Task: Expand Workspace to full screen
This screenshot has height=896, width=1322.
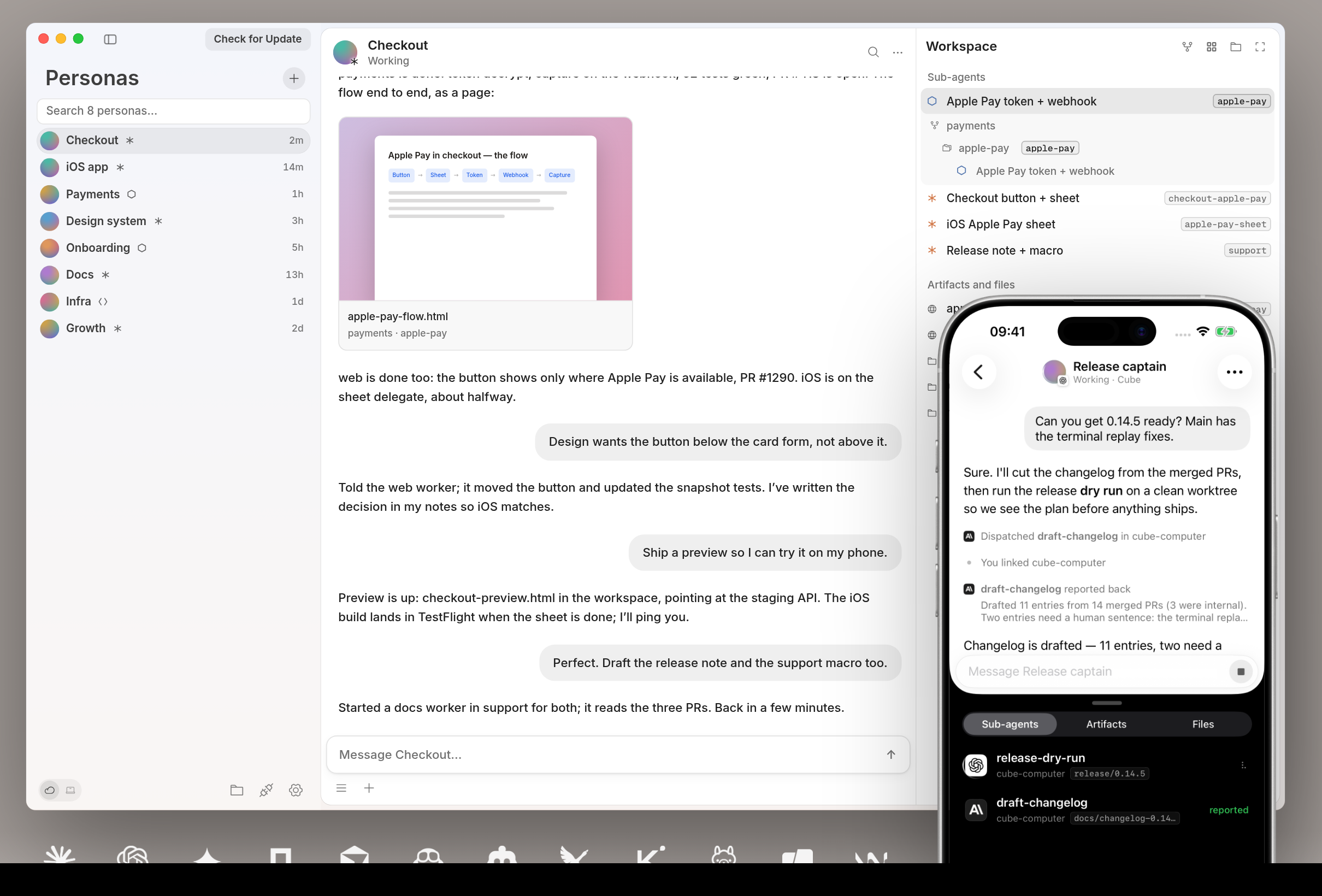Action: pyautogui.click(x=1260, y=46)
